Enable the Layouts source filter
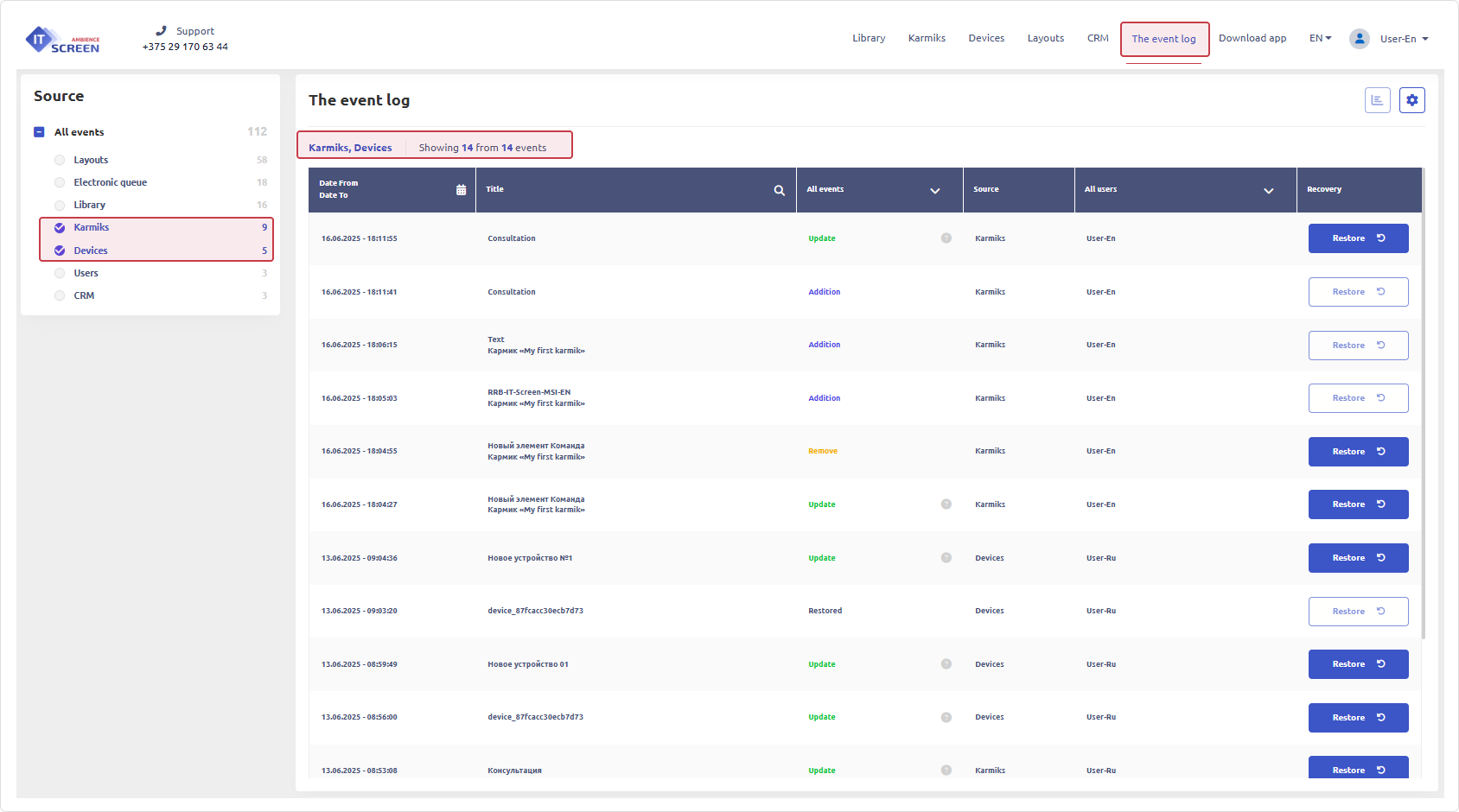Viewport: 1459px width, 812px height. (x=60, y=160)
